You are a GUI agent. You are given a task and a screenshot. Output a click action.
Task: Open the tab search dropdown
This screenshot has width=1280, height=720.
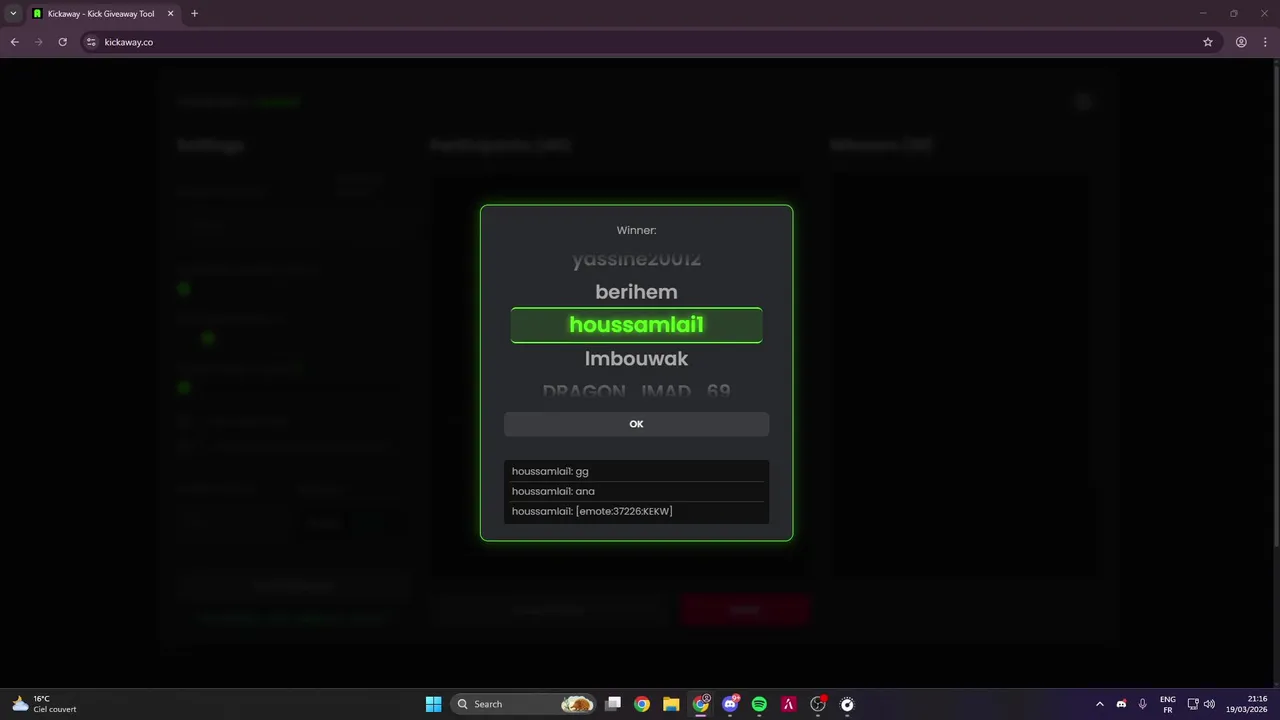pyautogui.click(x=13, y=14)
